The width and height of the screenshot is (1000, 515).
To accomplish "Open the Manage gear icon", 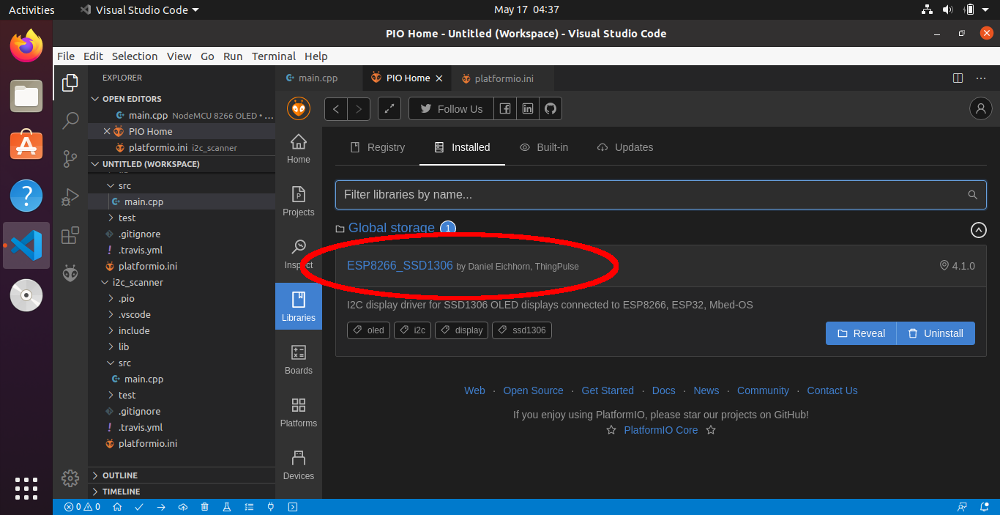I will point(70,477).
